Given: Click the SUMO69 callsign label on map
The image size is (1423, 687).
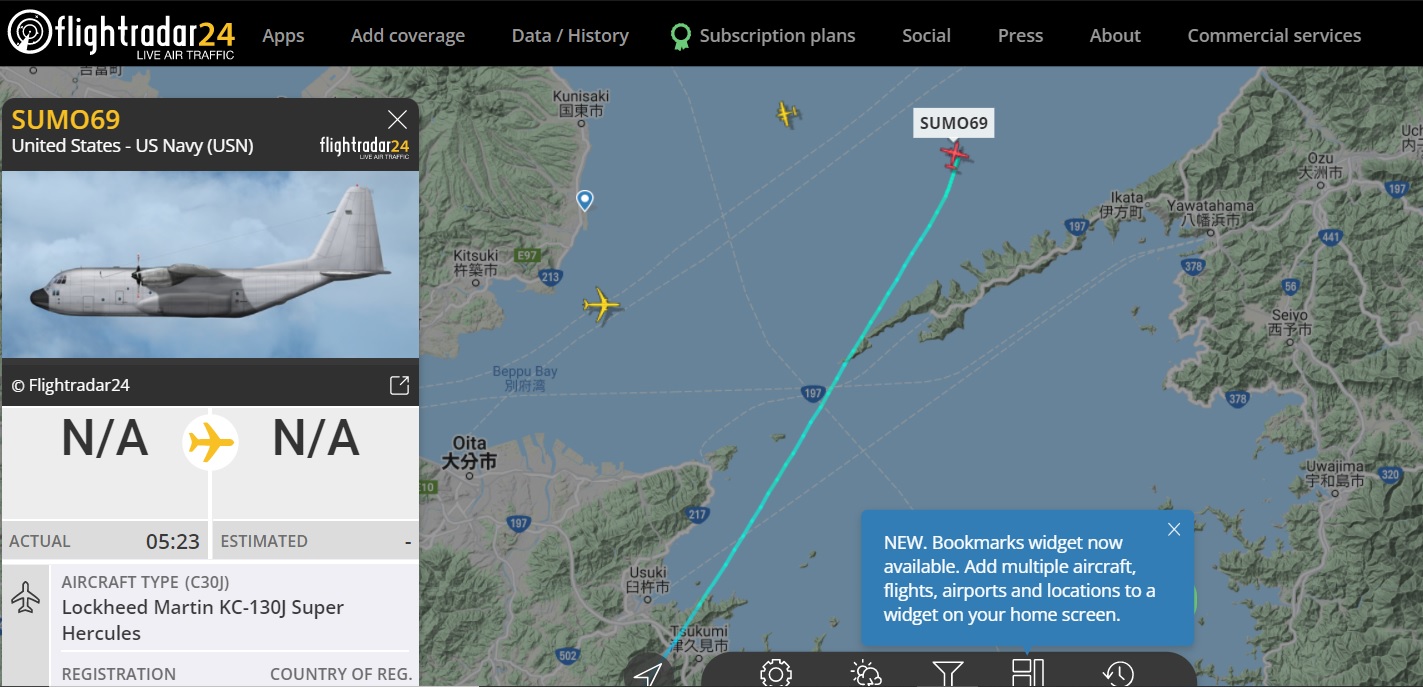Looking at the screenshot, I should tap(954, 123).
